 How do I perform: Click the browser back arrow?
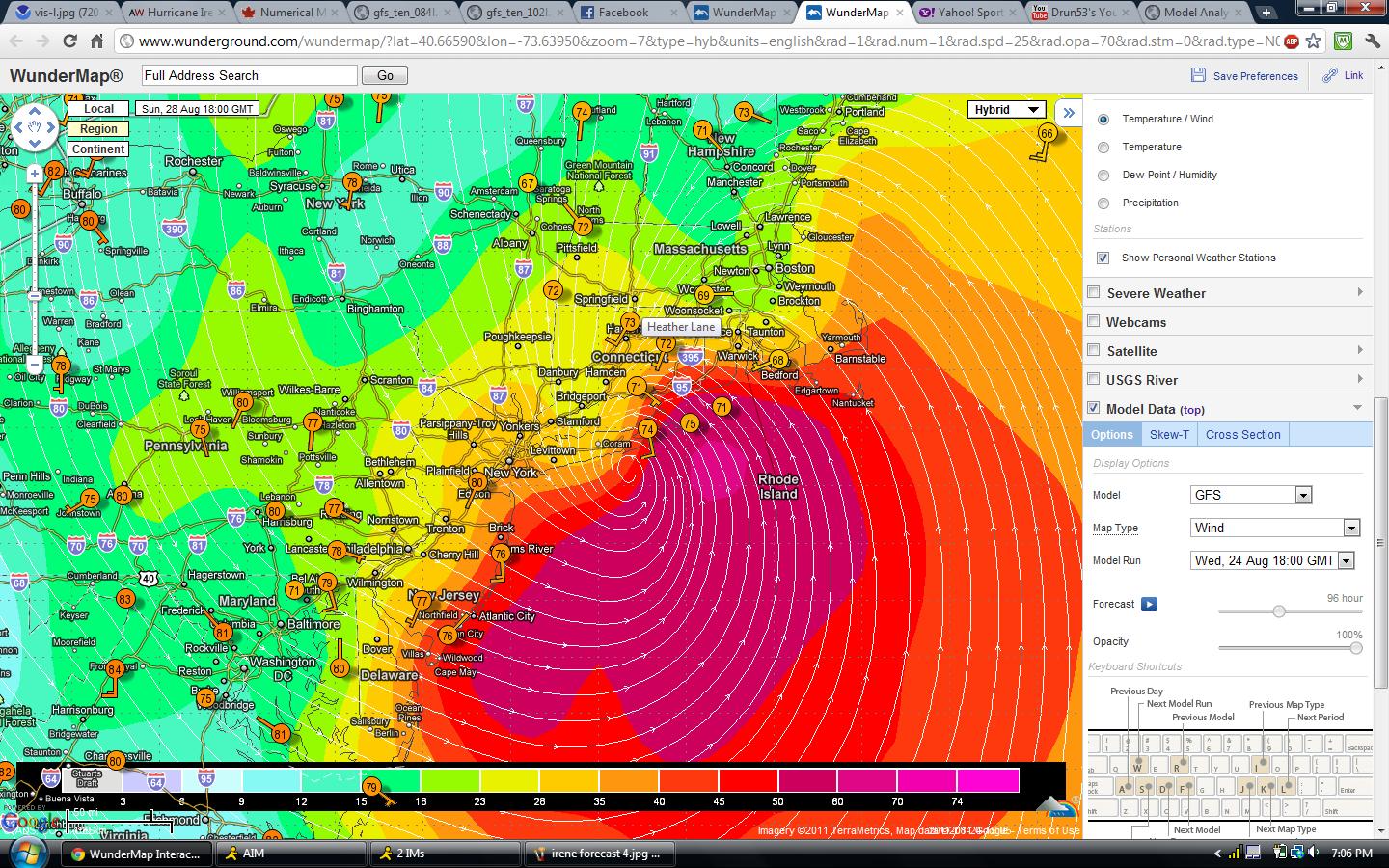15,41
